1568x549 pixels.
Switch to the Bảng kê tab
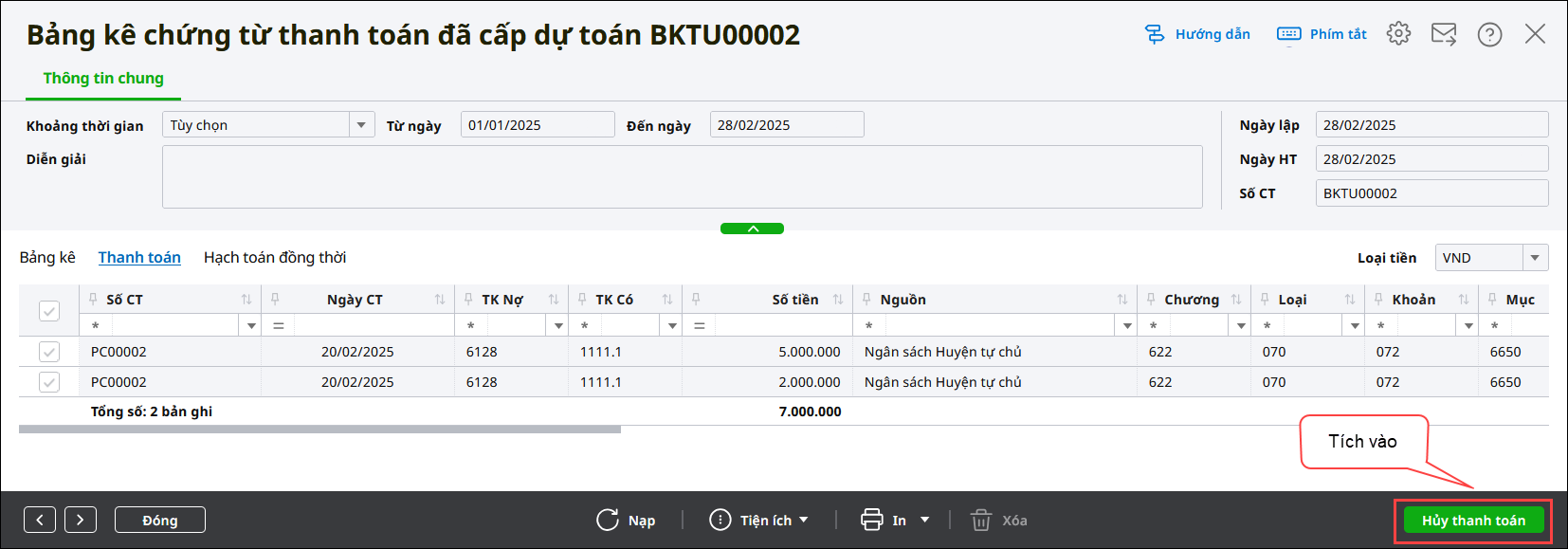point(47,258)
